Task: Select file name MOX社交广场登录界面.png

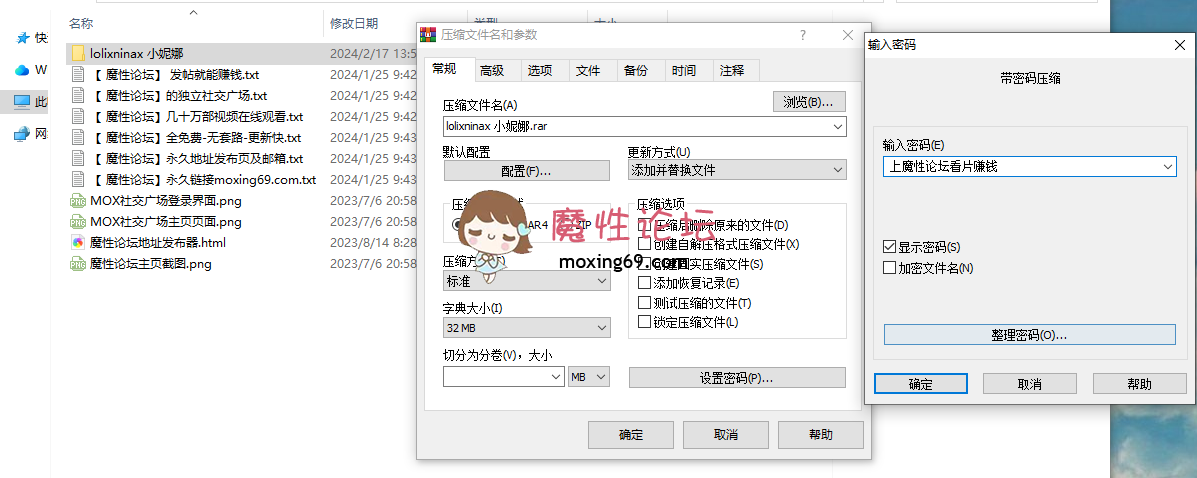Action: 166,201
